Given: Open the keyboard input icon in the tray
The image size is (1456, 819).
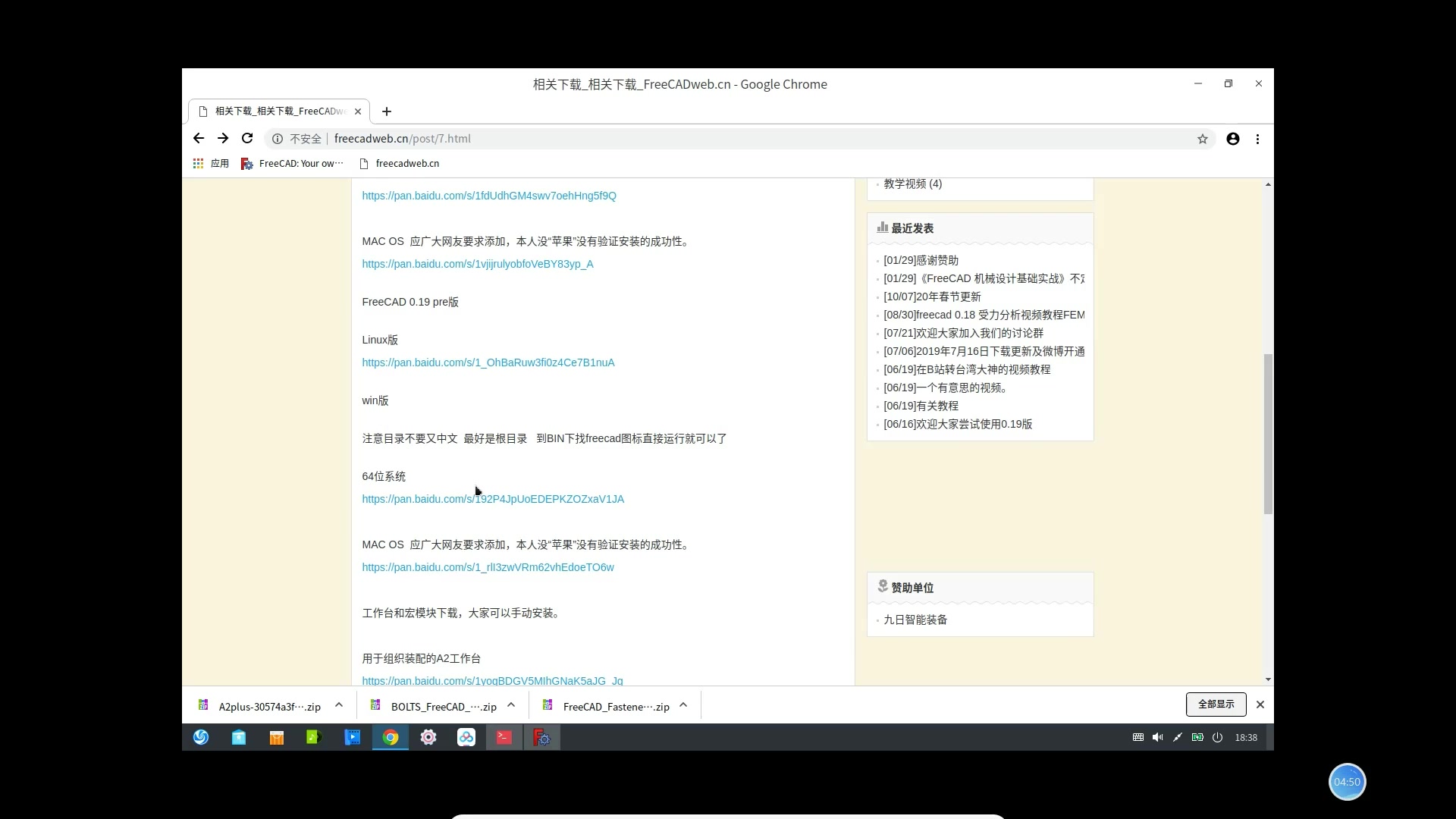Looking at the screenshot, I should 1137,737.
